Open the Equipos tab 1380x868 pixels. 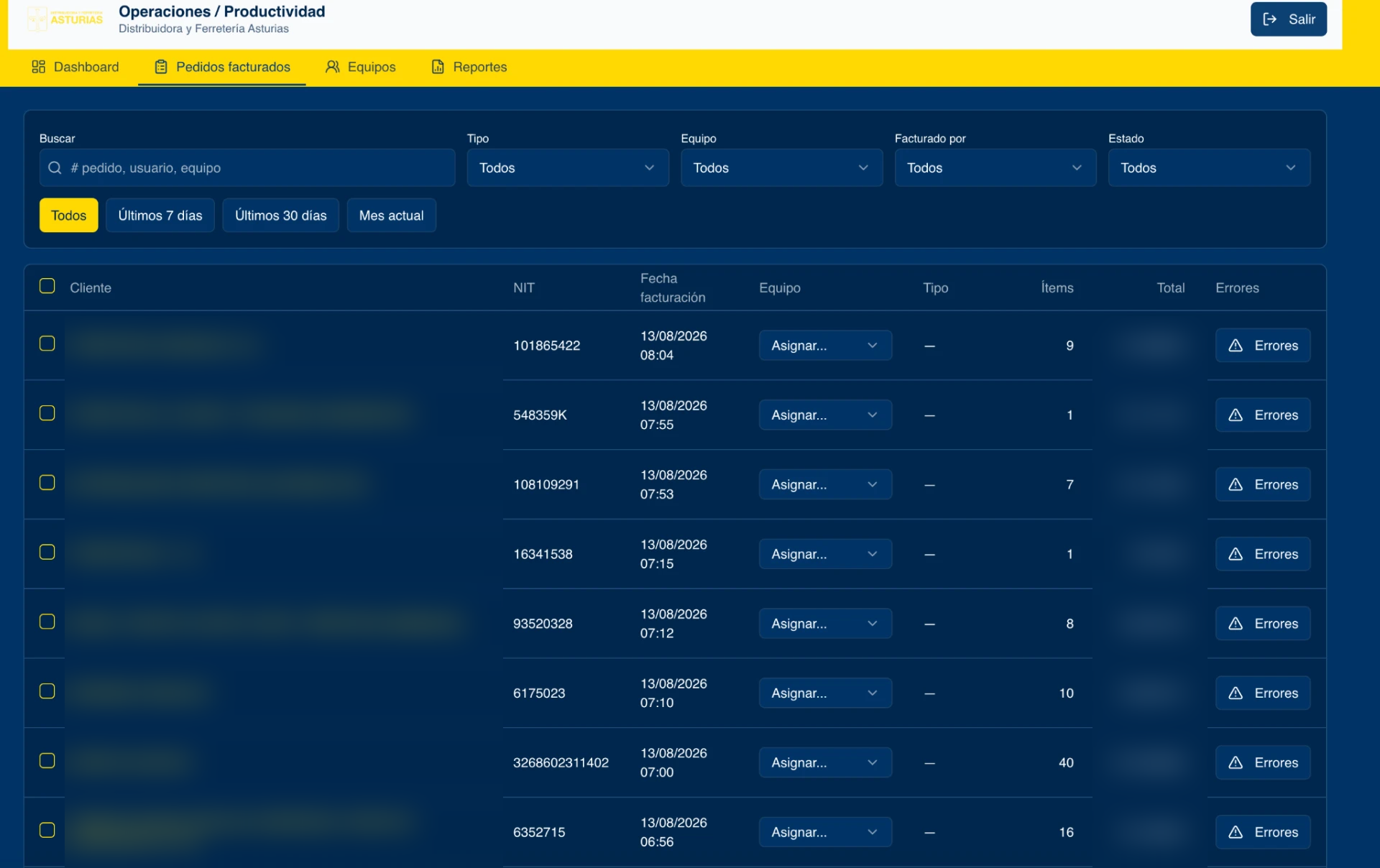coord(361,67)
